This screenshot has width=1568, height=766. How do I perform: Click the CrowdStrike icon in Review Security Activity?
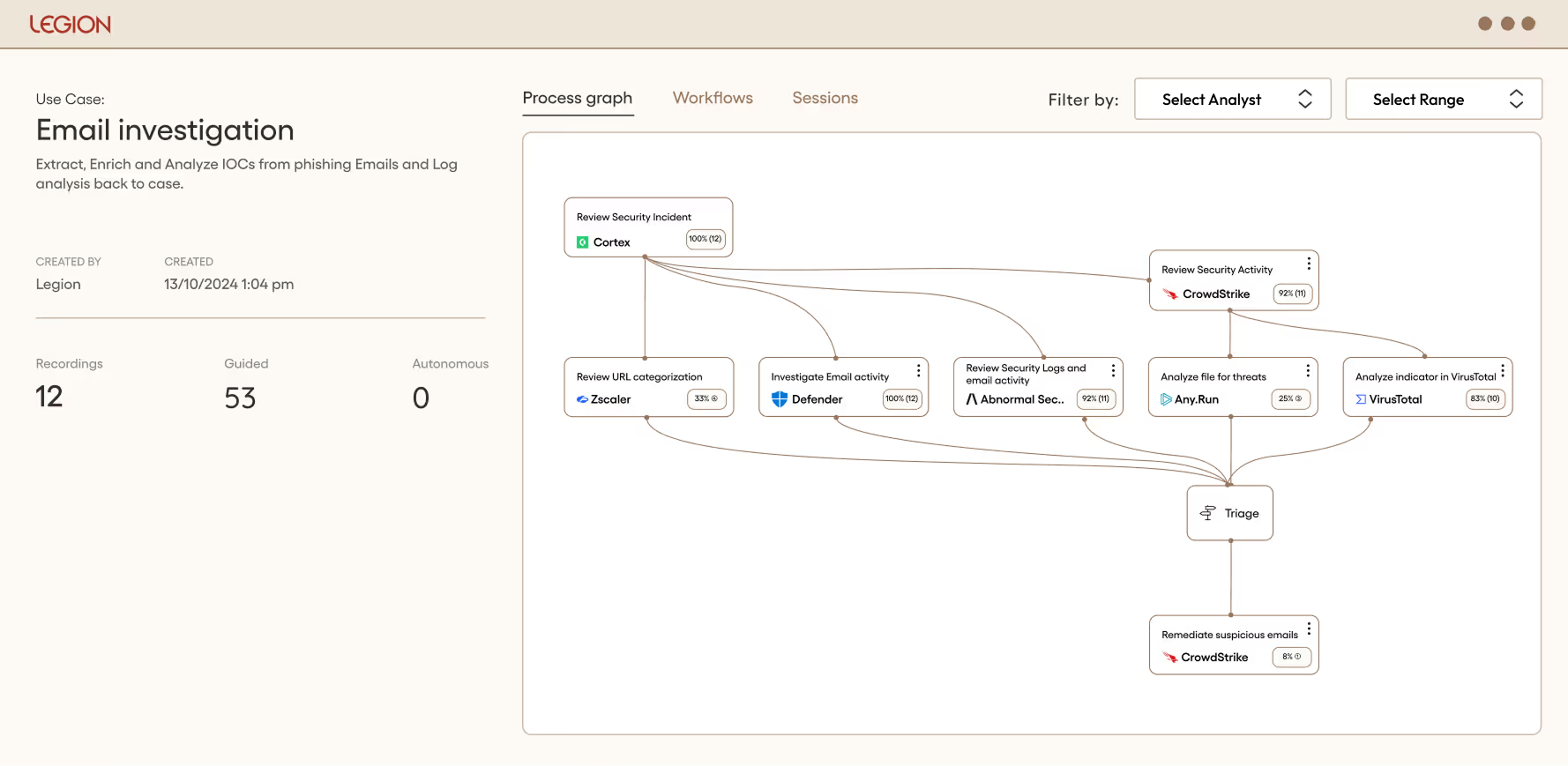tap(1170, 294)
